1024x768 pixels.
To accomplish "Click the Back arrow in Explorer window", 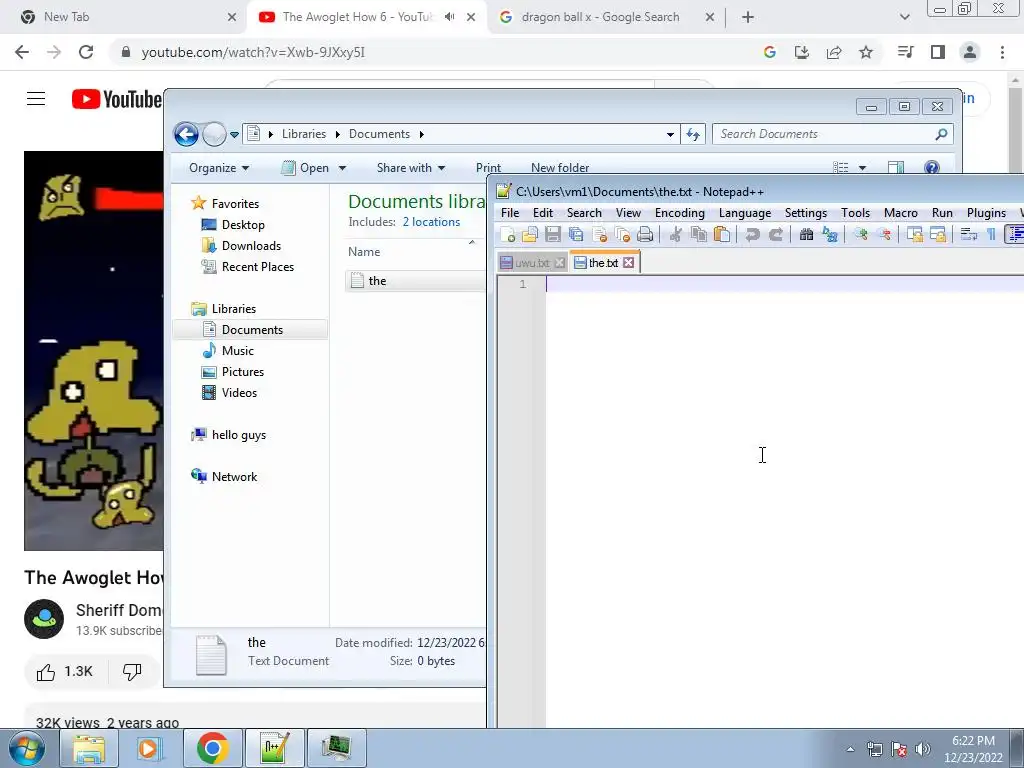I will pos(186,135).
